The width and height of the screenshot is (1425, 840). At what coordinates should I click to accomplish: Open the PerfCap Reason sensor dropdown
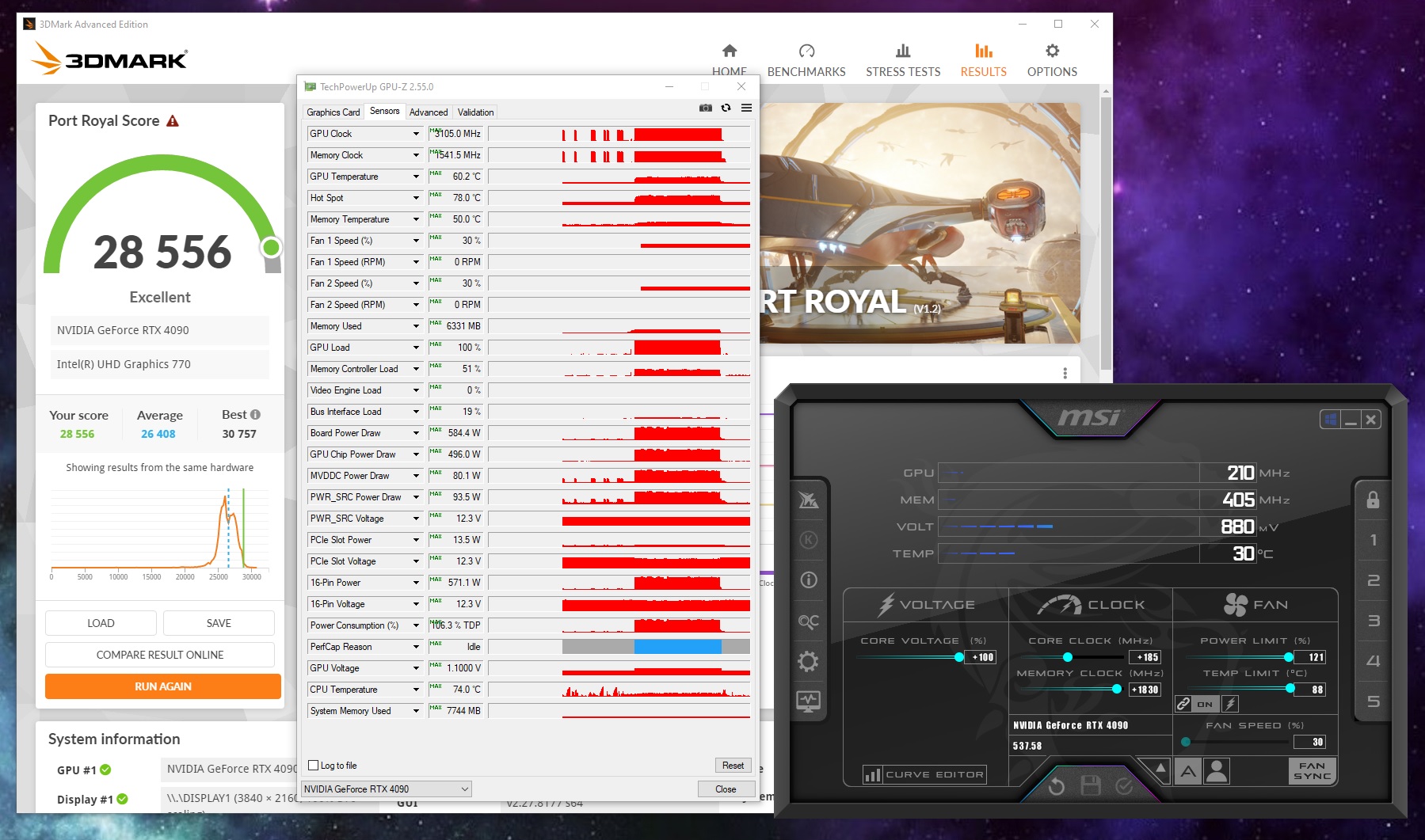coord(416,647)
